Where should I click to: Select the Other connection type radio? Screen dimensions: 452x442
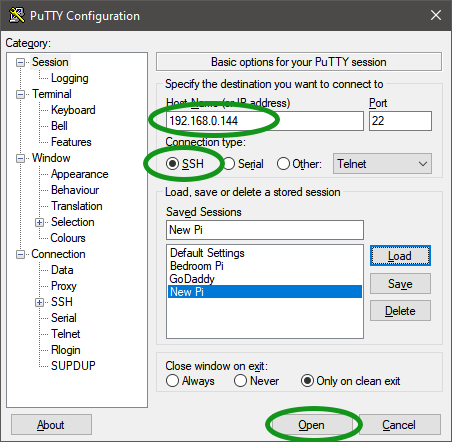pyautogui.click(x=283, y=164)
